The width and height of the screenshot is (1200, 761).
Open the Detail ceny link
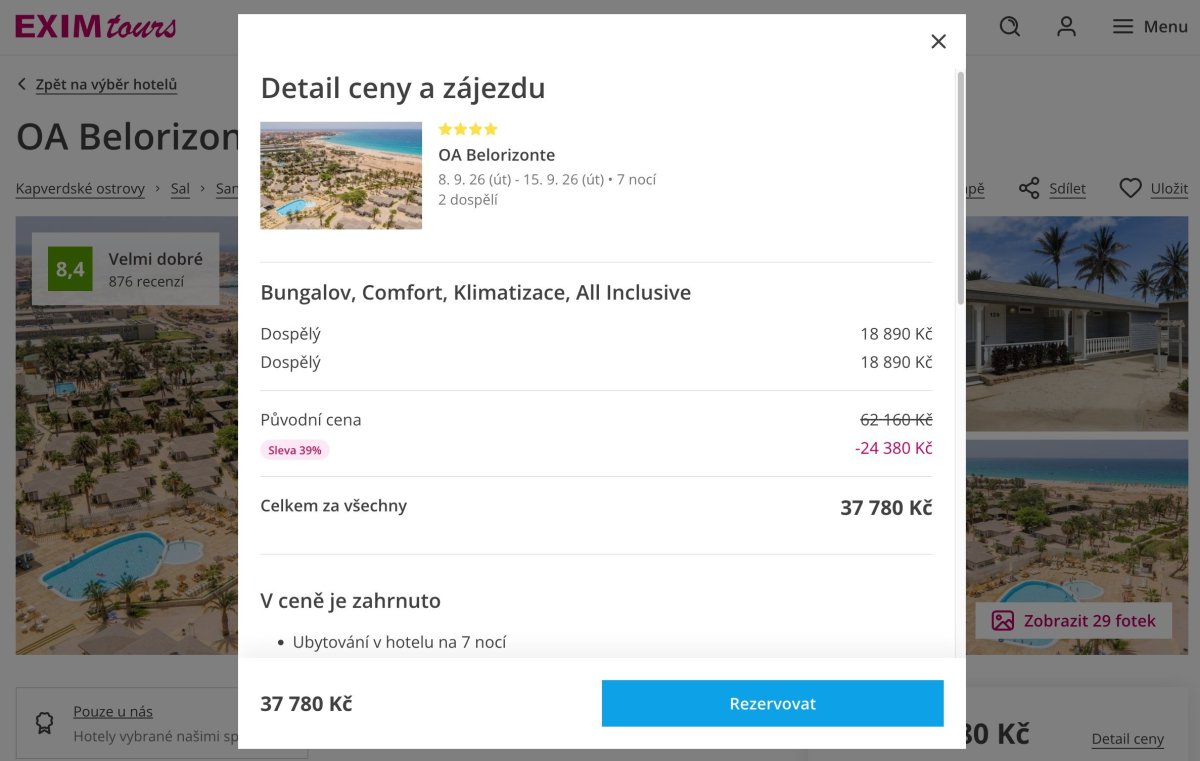click(x=1127, y=739)
